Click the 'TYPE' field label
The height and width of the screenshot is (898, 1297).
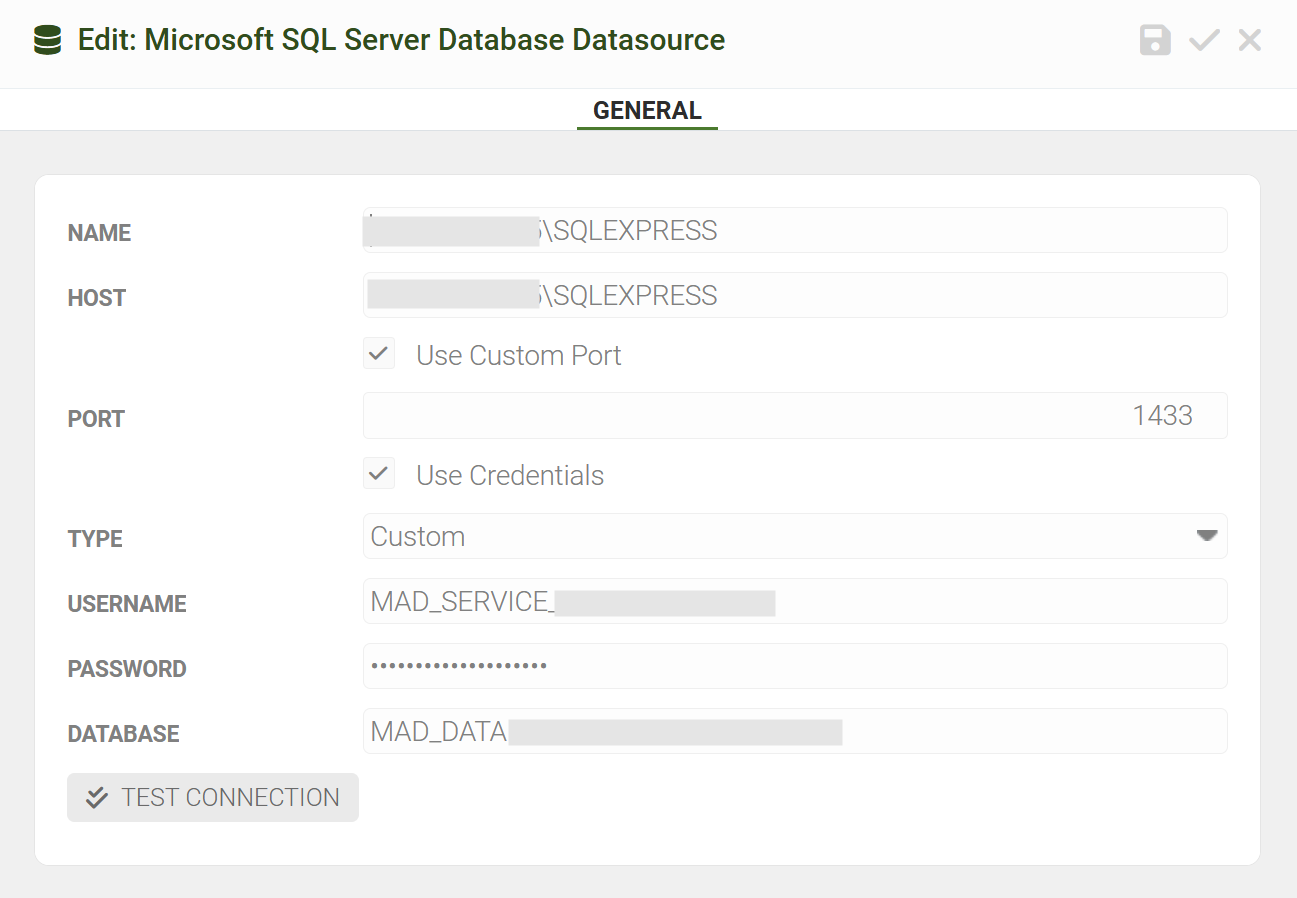[95, 539]
